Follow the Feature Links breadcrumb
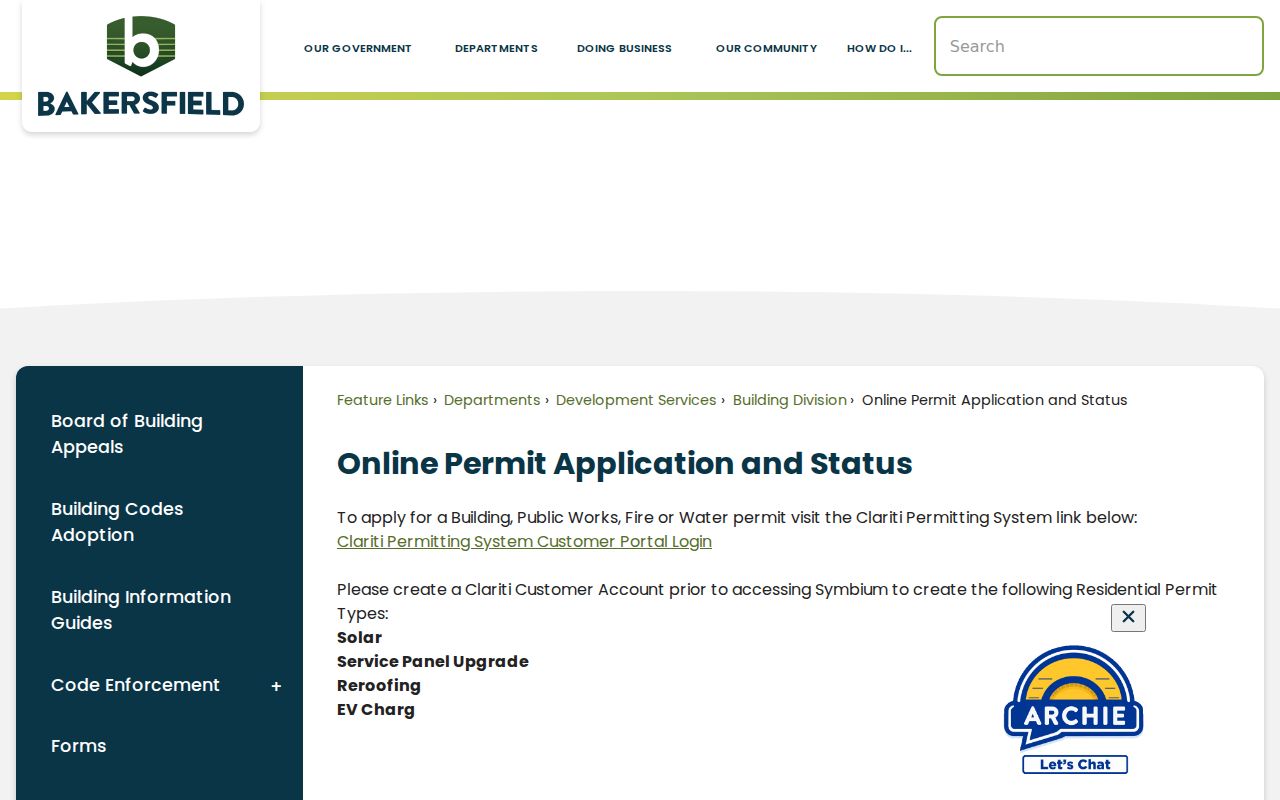 pos(382,400)
